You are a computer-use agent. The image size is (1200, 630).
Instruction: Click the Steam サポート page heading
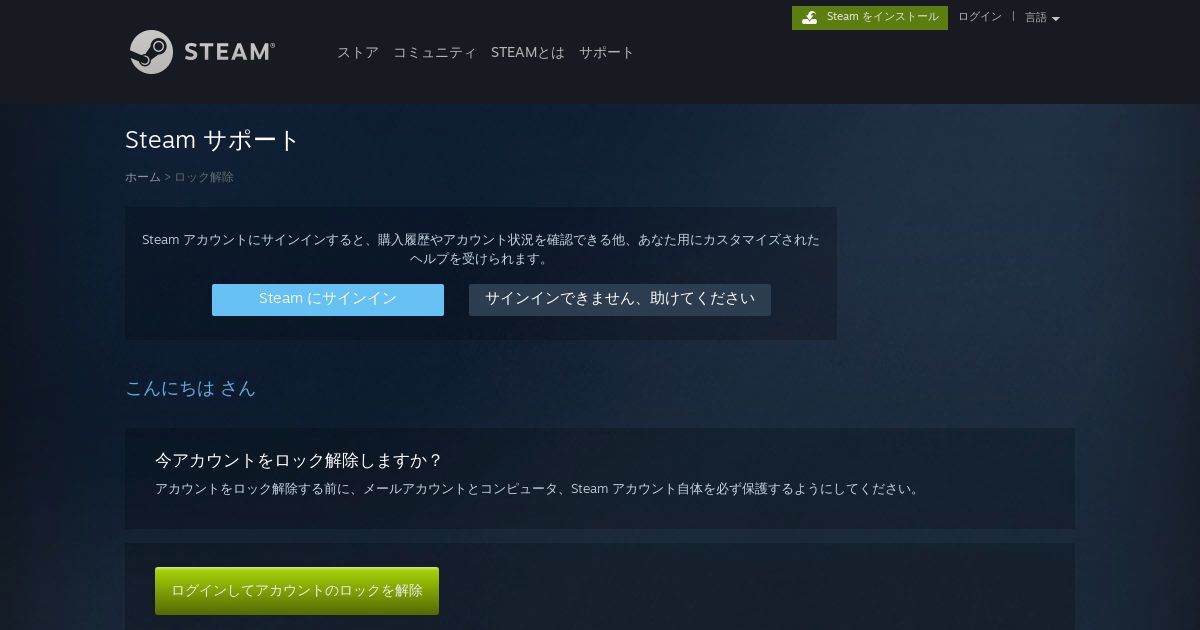coord(212,140)
